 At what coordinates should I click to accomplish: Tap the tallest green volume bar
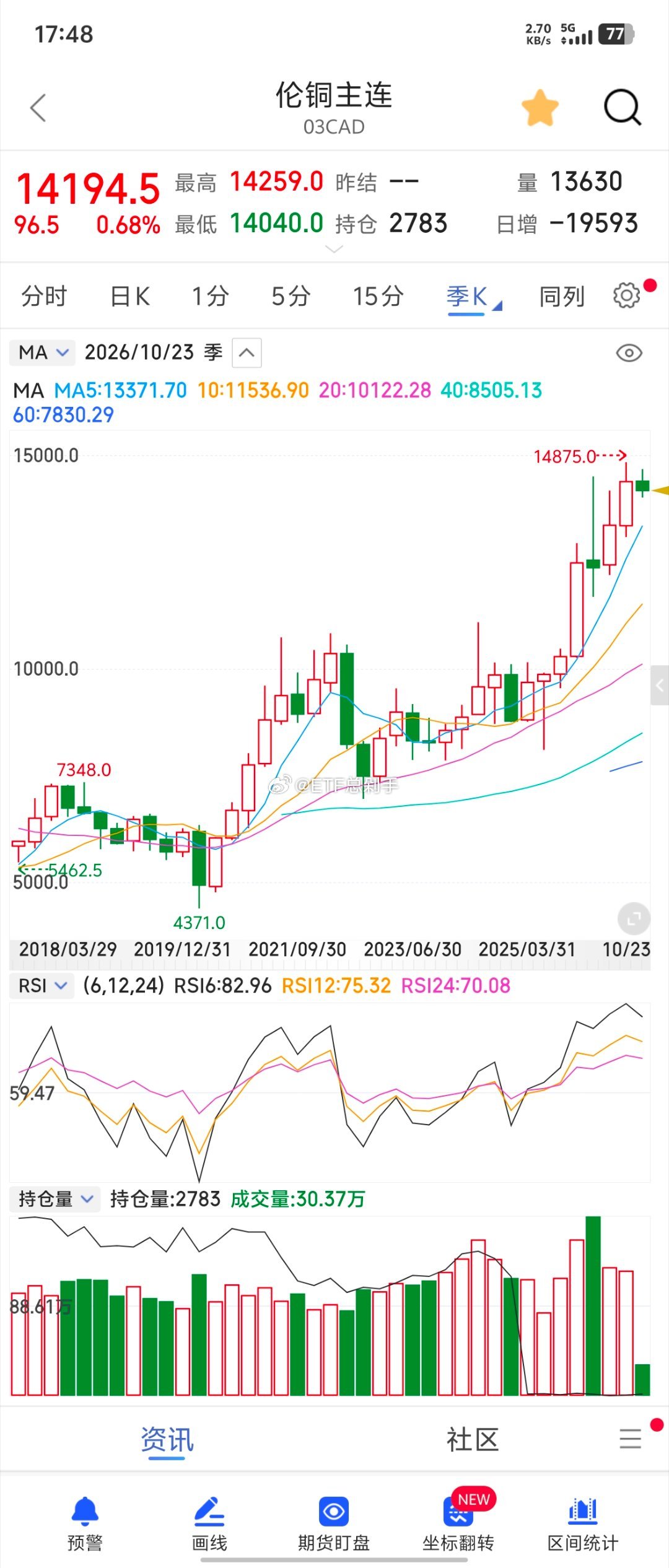pyautogui.click(x=593, y=1305)
